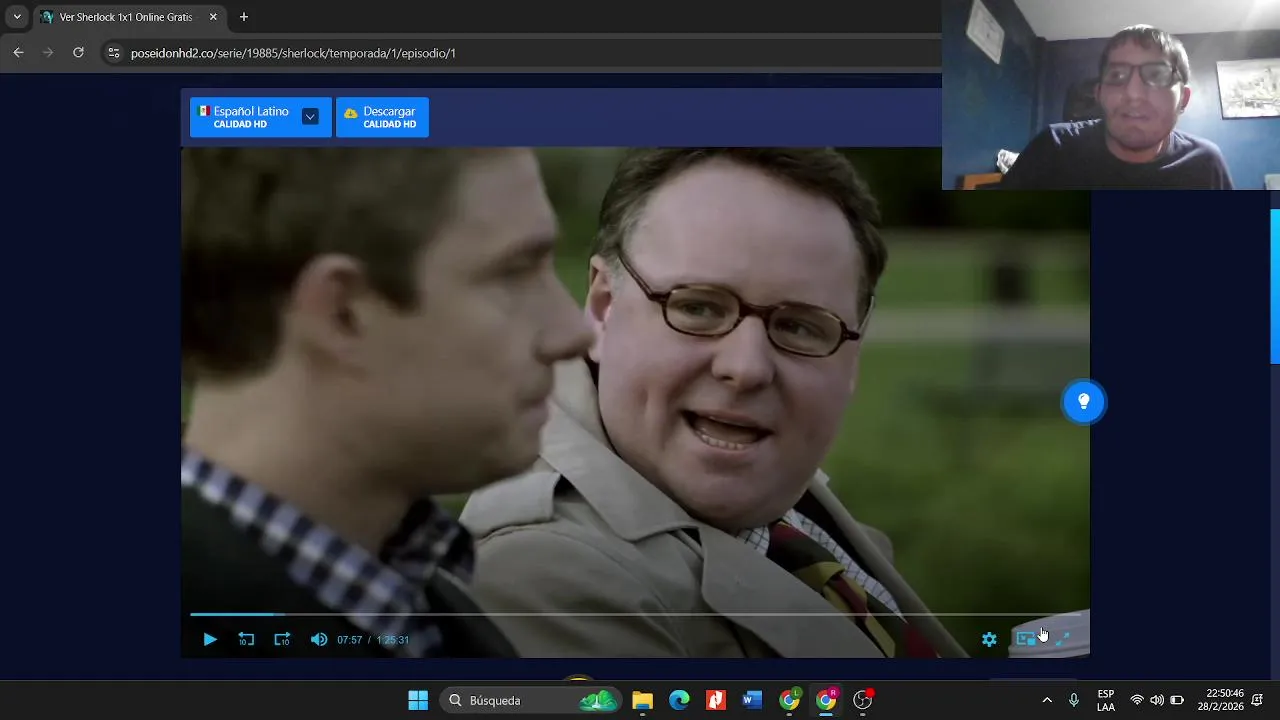Reload the current page
Viewport: 1280px width, 720px height.
point(78,53)
